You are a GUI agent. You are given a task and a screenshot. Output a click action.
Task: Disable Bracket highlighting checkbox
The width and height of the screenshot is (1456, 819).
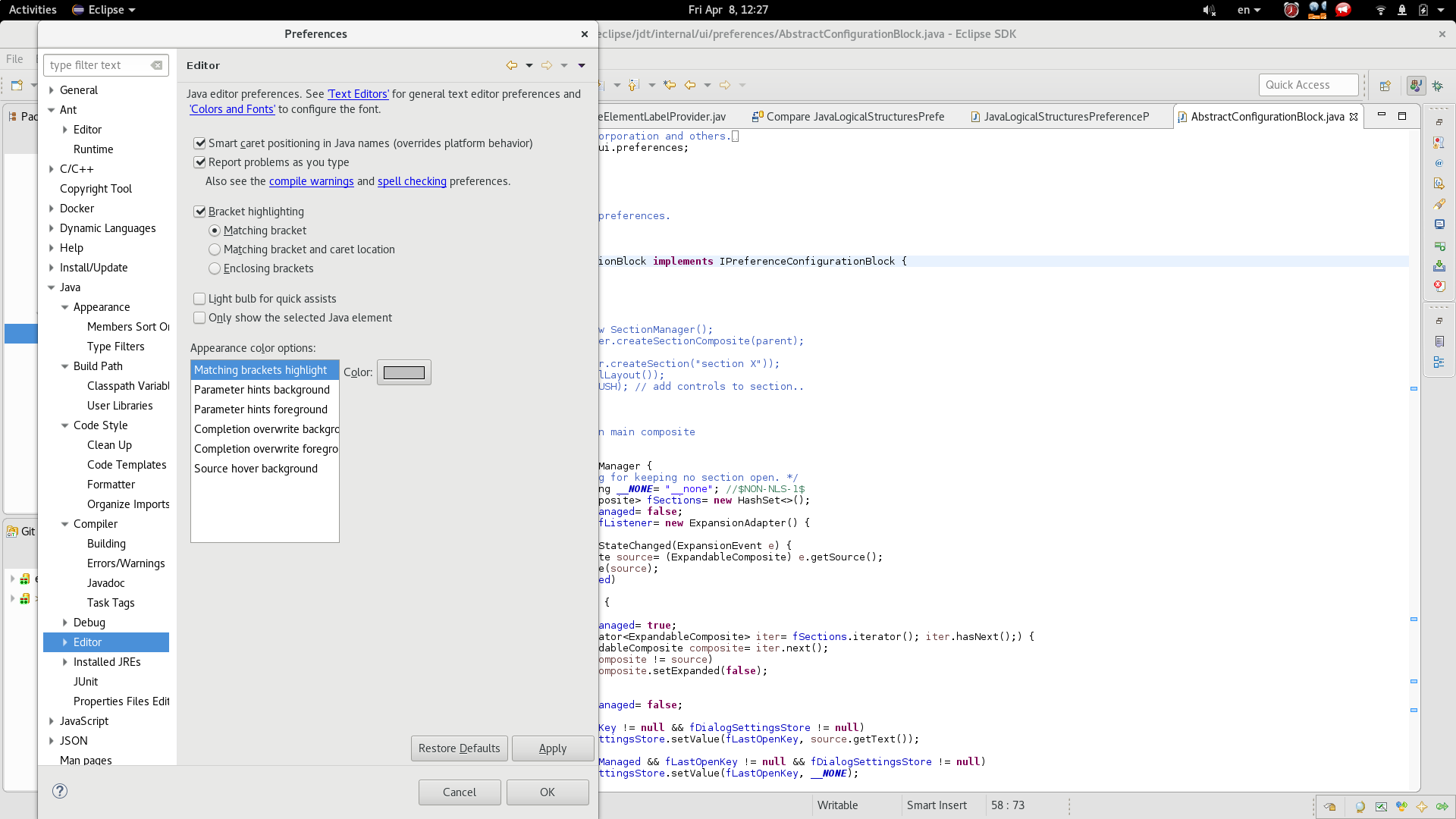(x=200, y=212)
